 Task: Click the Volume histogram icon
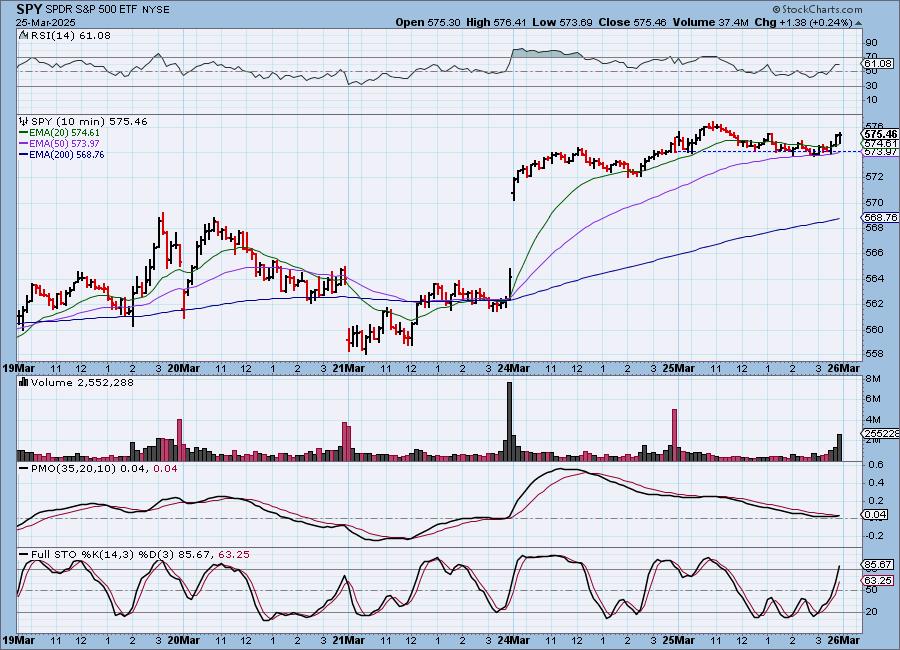pyautogui.click(x=24, y=382)
